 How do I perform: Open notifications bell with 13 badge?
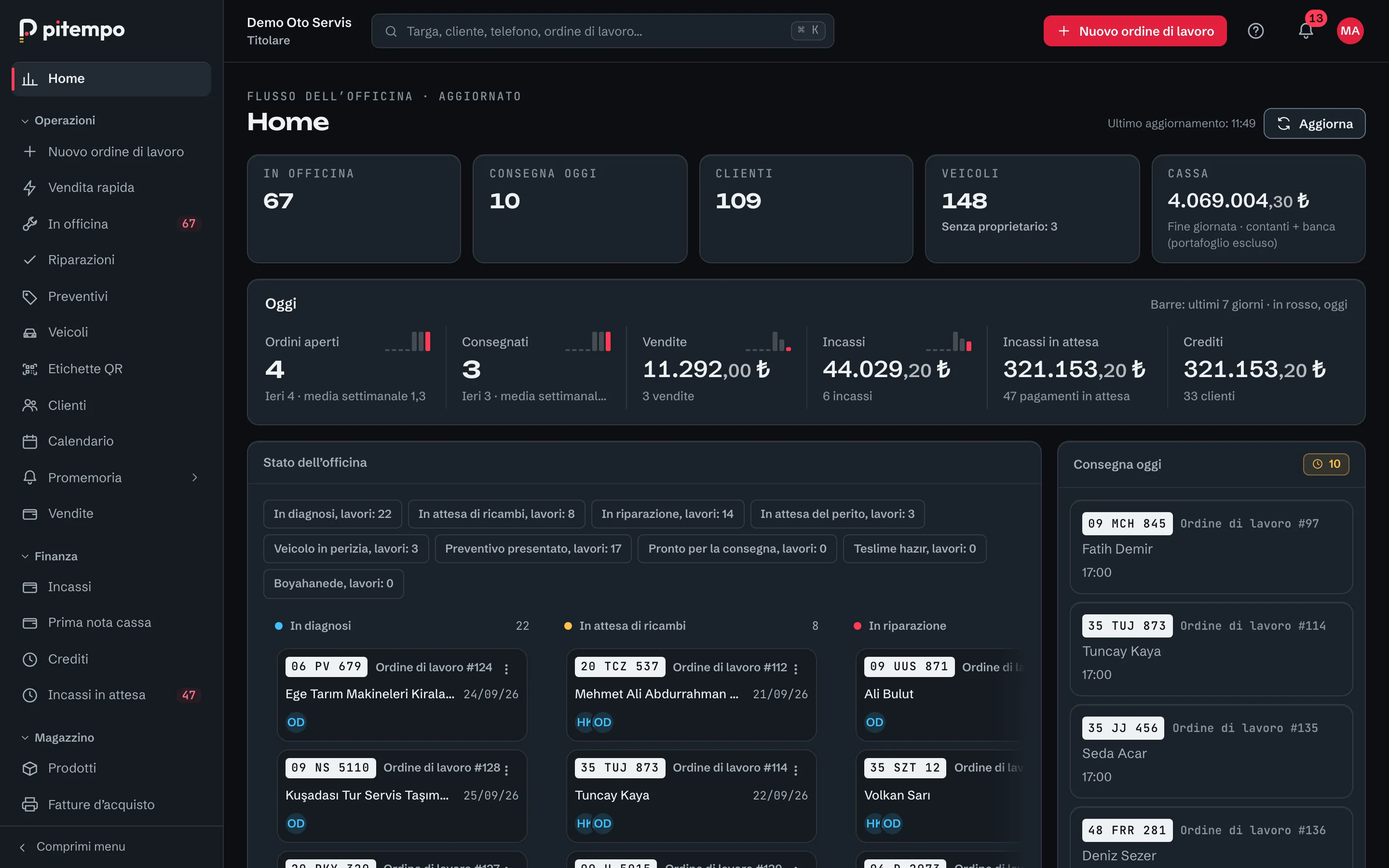pyautogui.click(x=1306, y=31)
